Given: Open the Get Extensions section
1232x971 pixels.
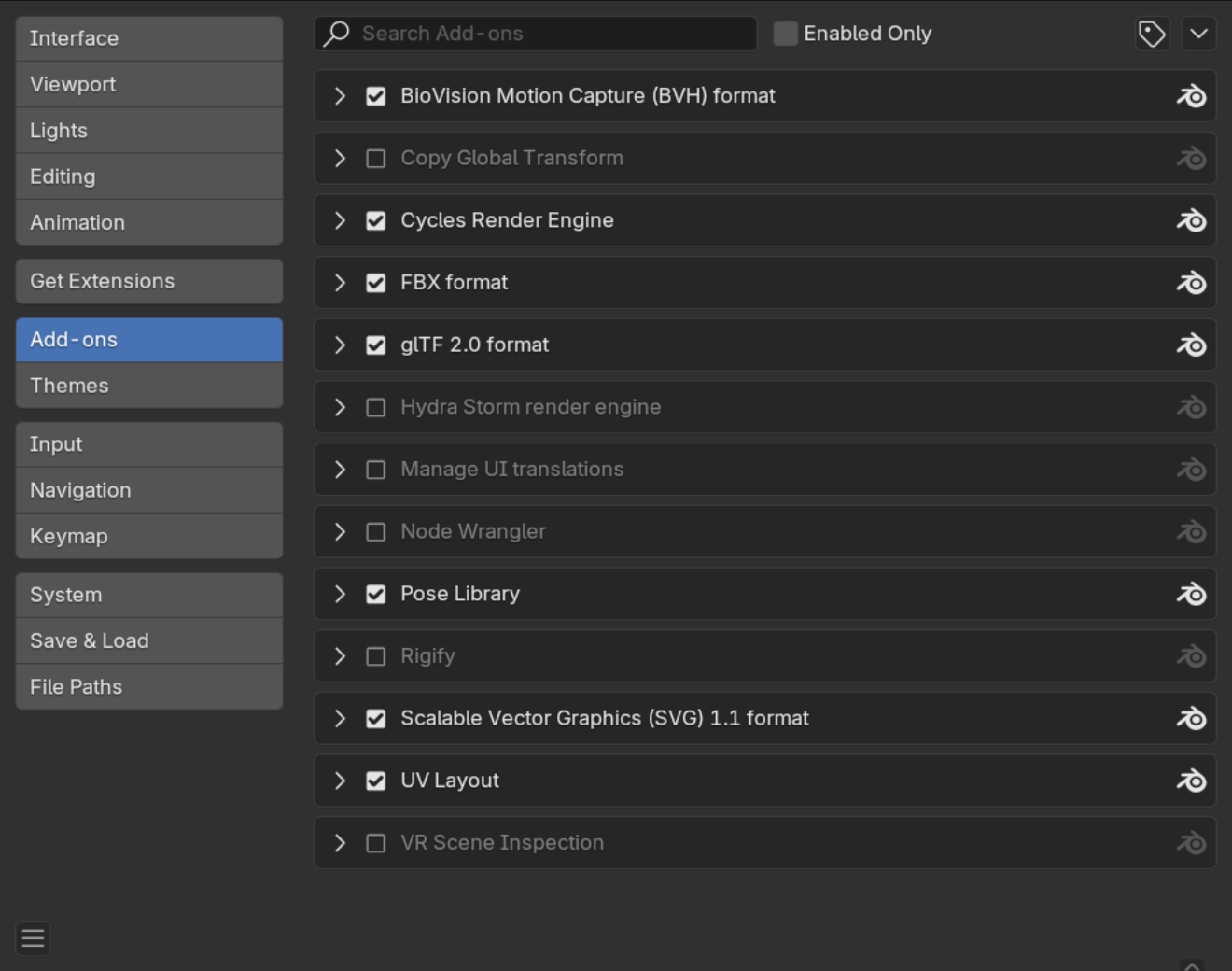Looking at the screenshot, I should click(x=149, y=281).
